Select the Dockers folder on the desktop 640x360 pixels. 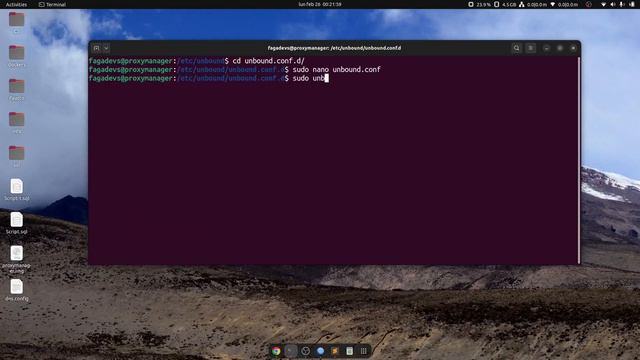coord(16,56)
